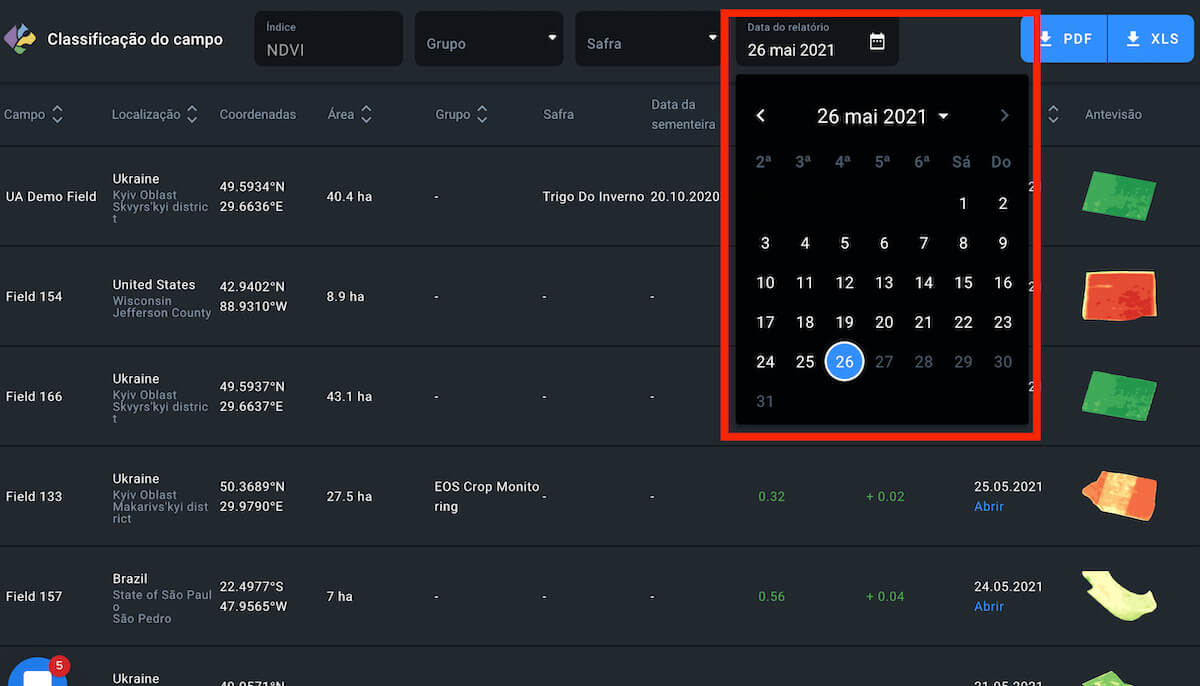The width and height of the screenshot is (1200, 686).
Task: Click the Índice NDVI input field
Action: (x=328, y=40)
